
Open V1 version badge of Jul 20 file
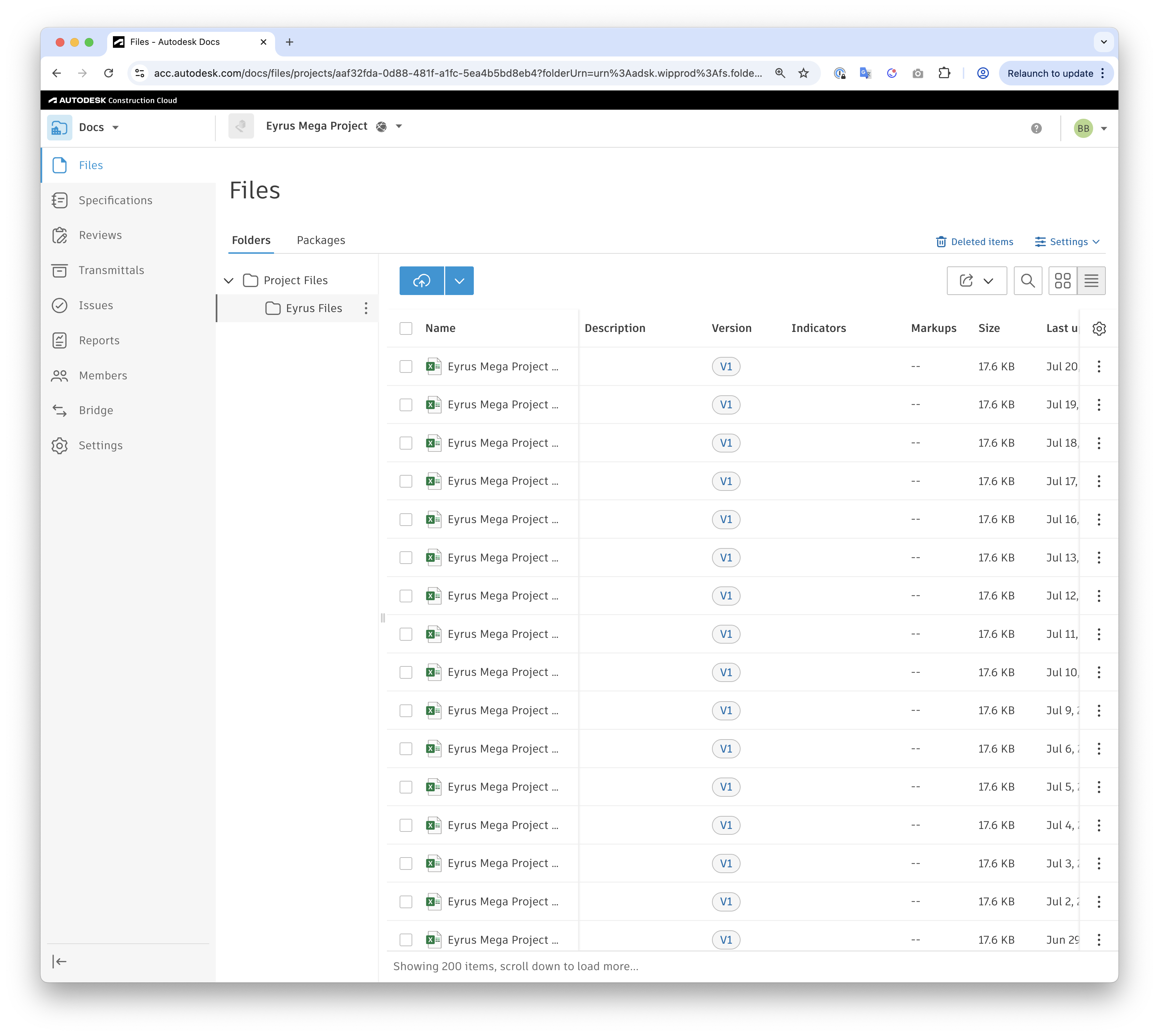point(726,367)
